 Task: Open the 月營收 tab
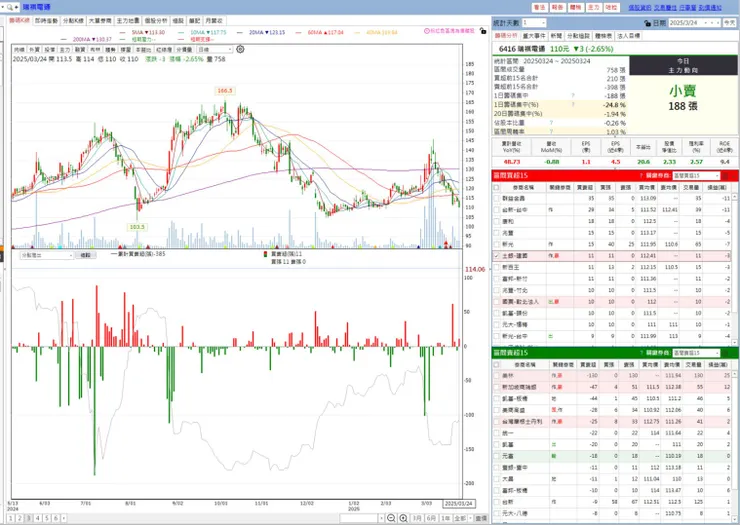point(214,21)
